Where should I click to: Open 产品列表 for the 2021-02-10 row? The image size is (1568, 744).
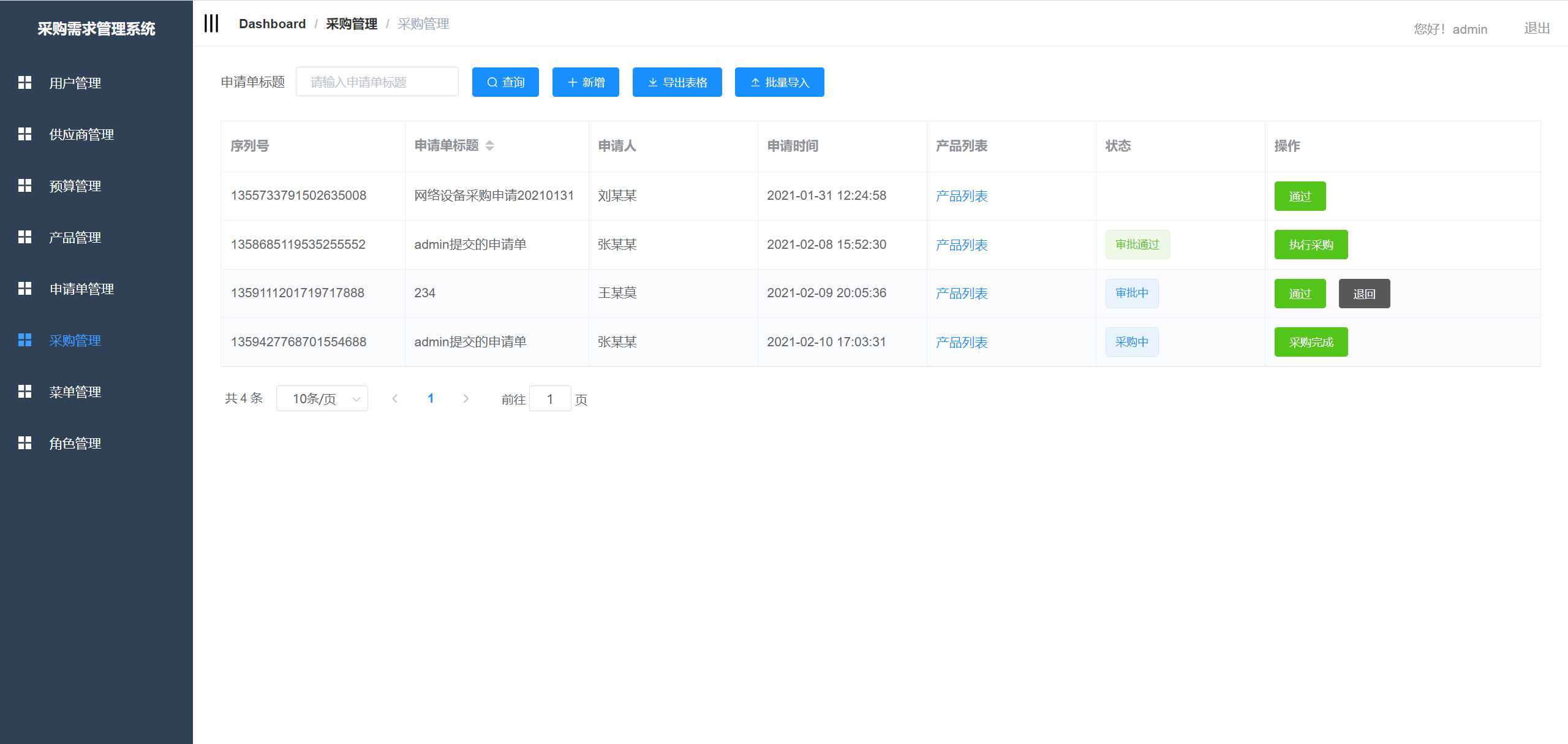962,342
